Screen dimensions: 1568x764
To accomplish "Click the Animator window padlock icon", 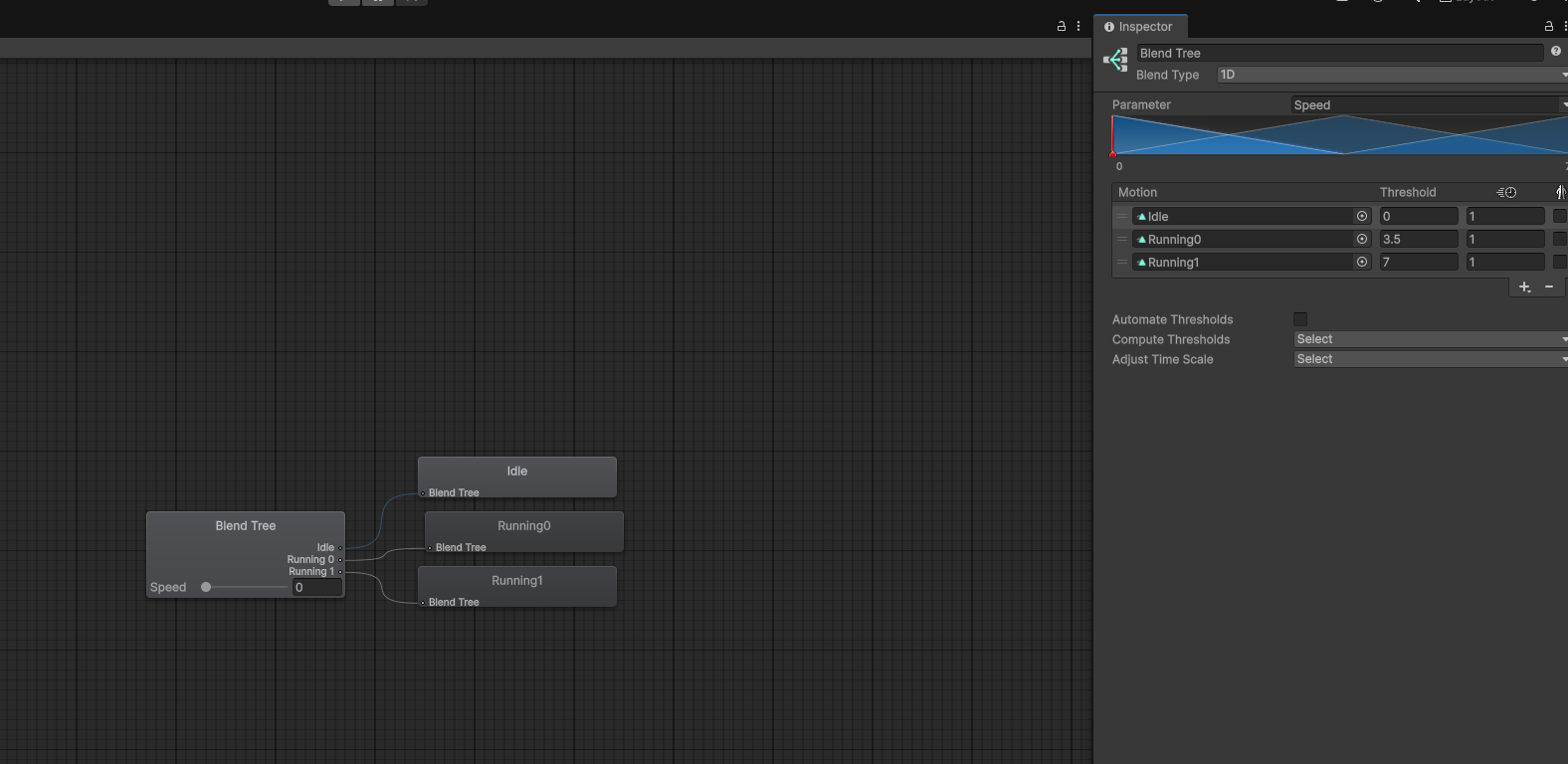I will [1062, 27].
